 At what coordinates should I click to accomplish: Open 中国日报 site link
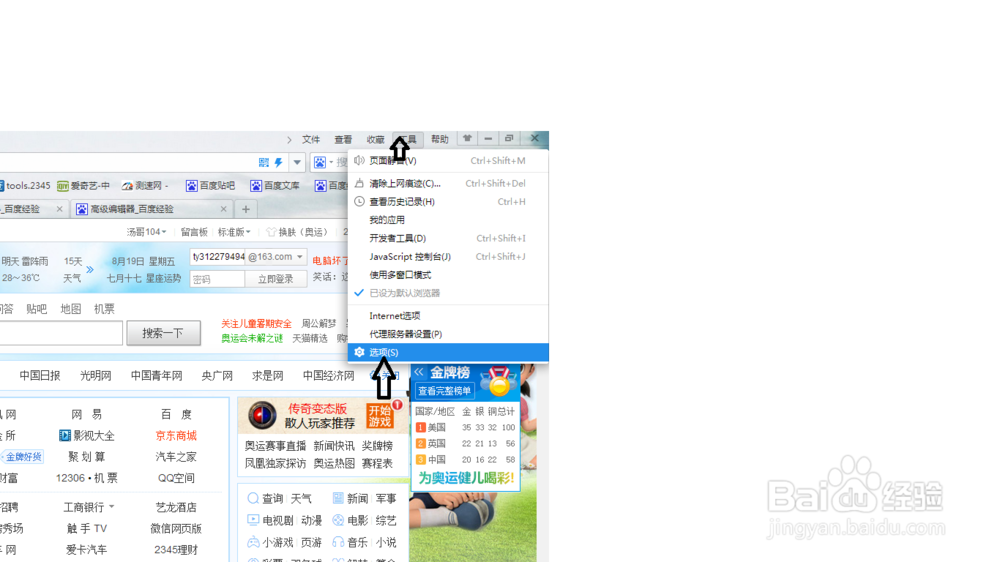coord(40,376)
